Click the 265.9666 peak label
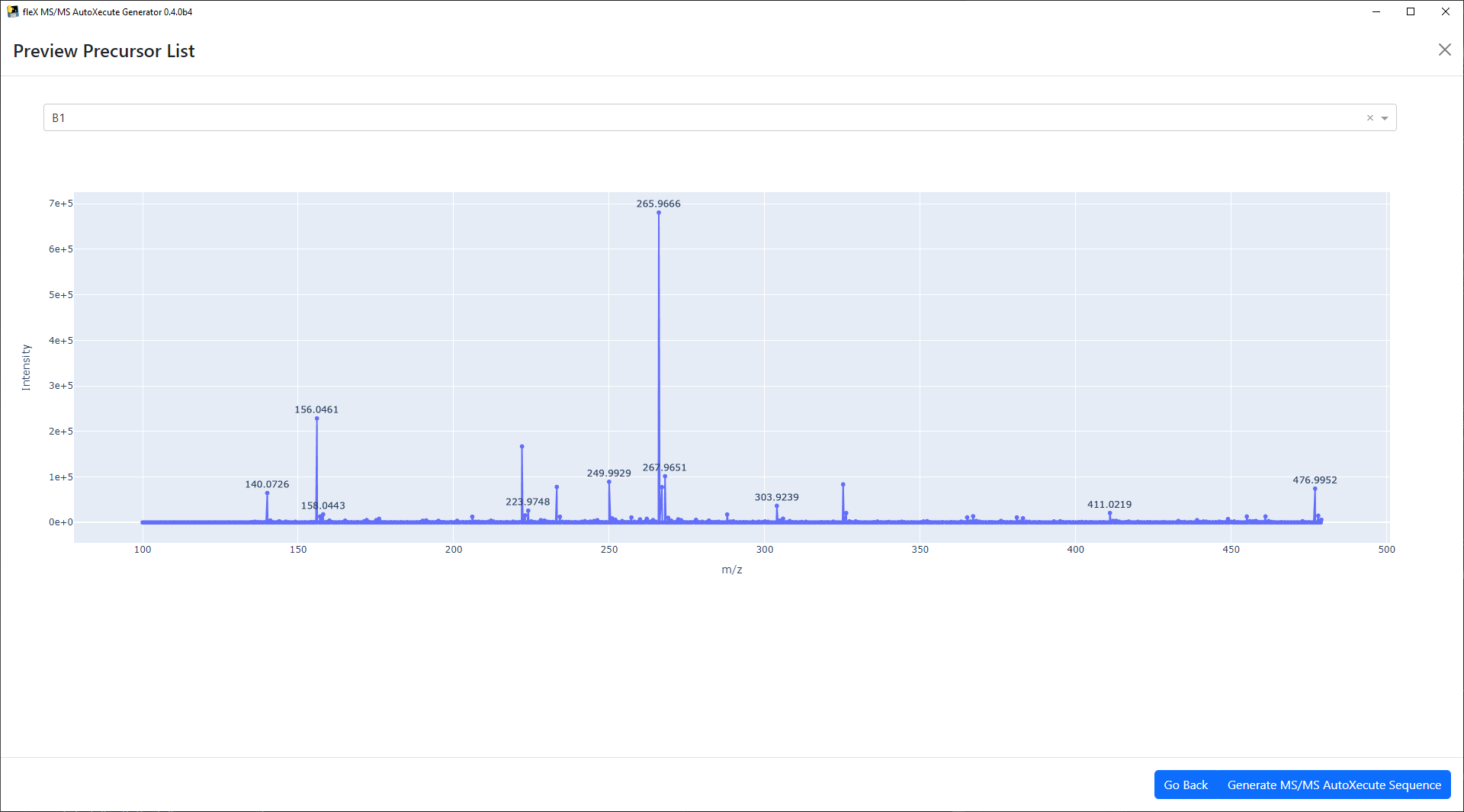This screenshot has height=812, width=1464. point(658,204)
